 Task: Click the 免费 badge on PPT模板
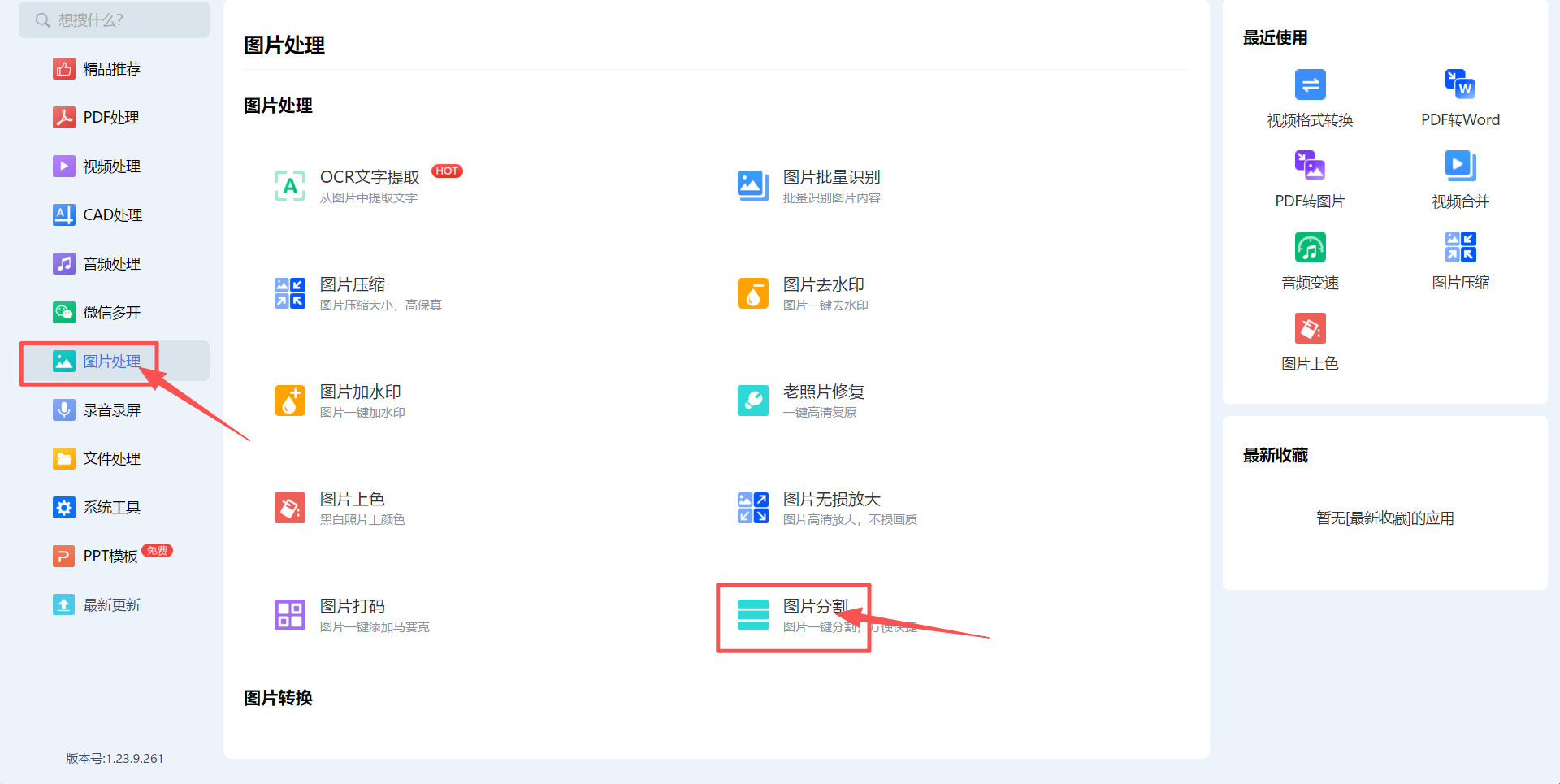point(157,551)
